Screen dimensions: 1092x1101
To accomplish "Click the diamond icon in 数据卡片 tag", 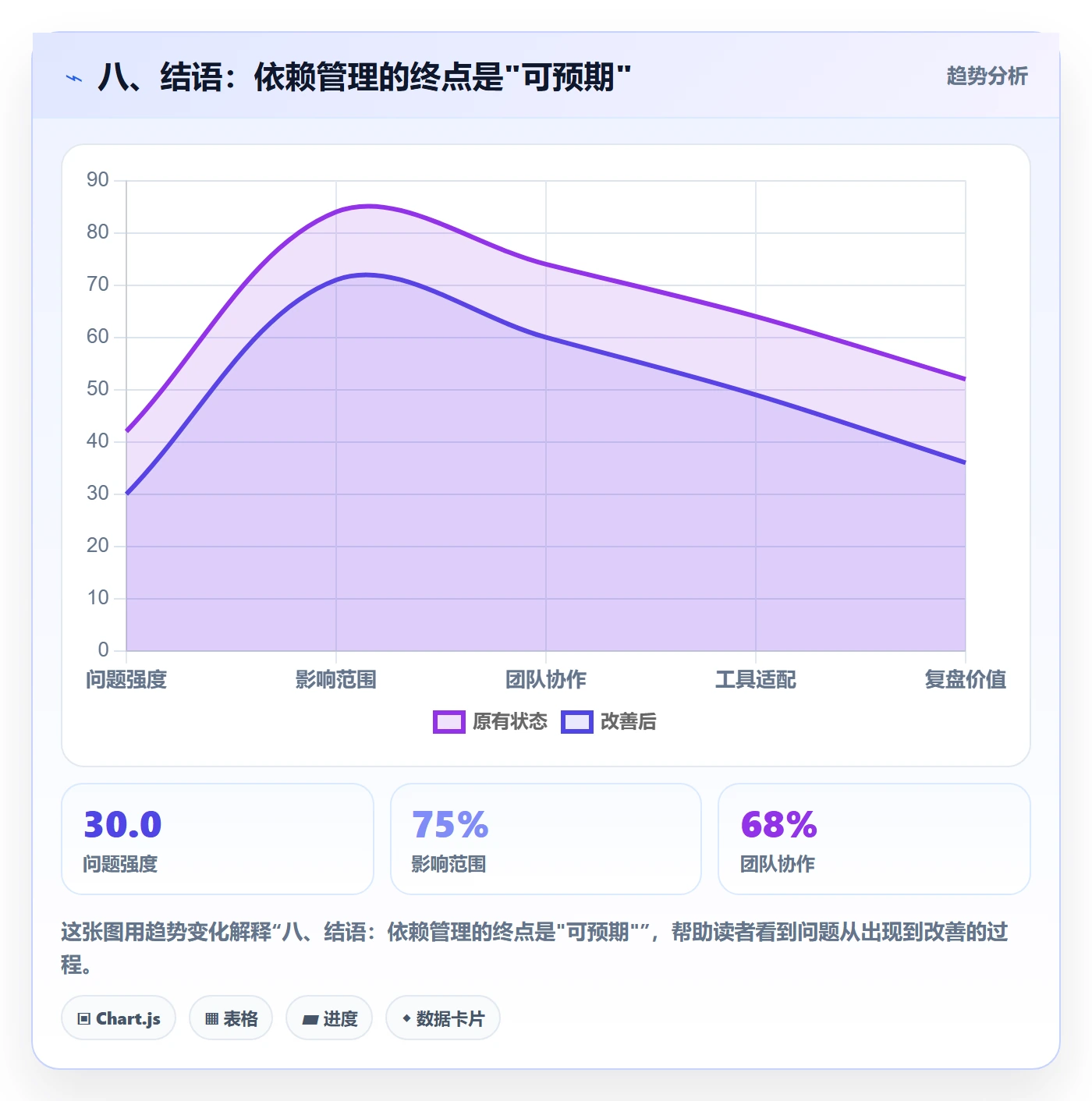I will click(x=406, y=1018).
